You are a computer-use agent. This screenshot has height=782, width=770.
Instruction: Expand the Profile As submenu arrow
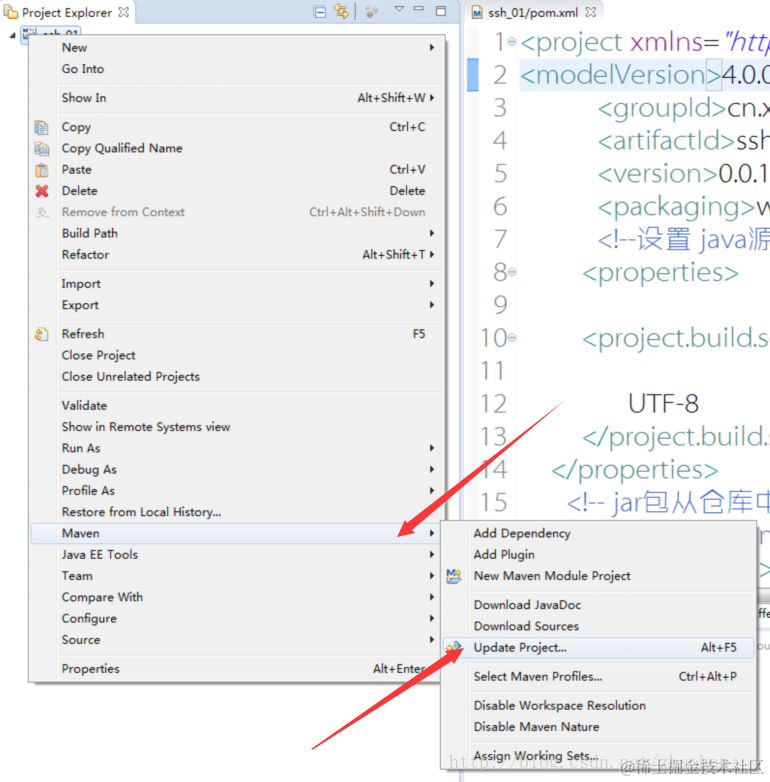(432, 490)
